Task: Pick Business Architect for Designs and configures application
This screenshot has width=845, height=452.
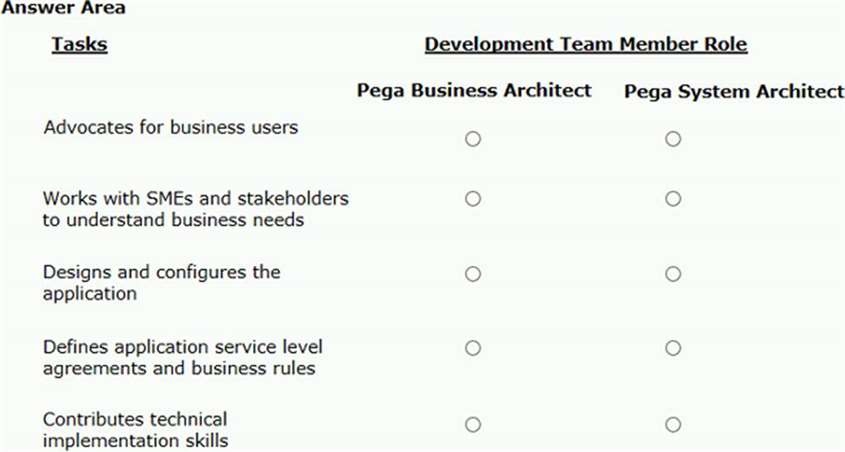Action: (x=473, y=274)
